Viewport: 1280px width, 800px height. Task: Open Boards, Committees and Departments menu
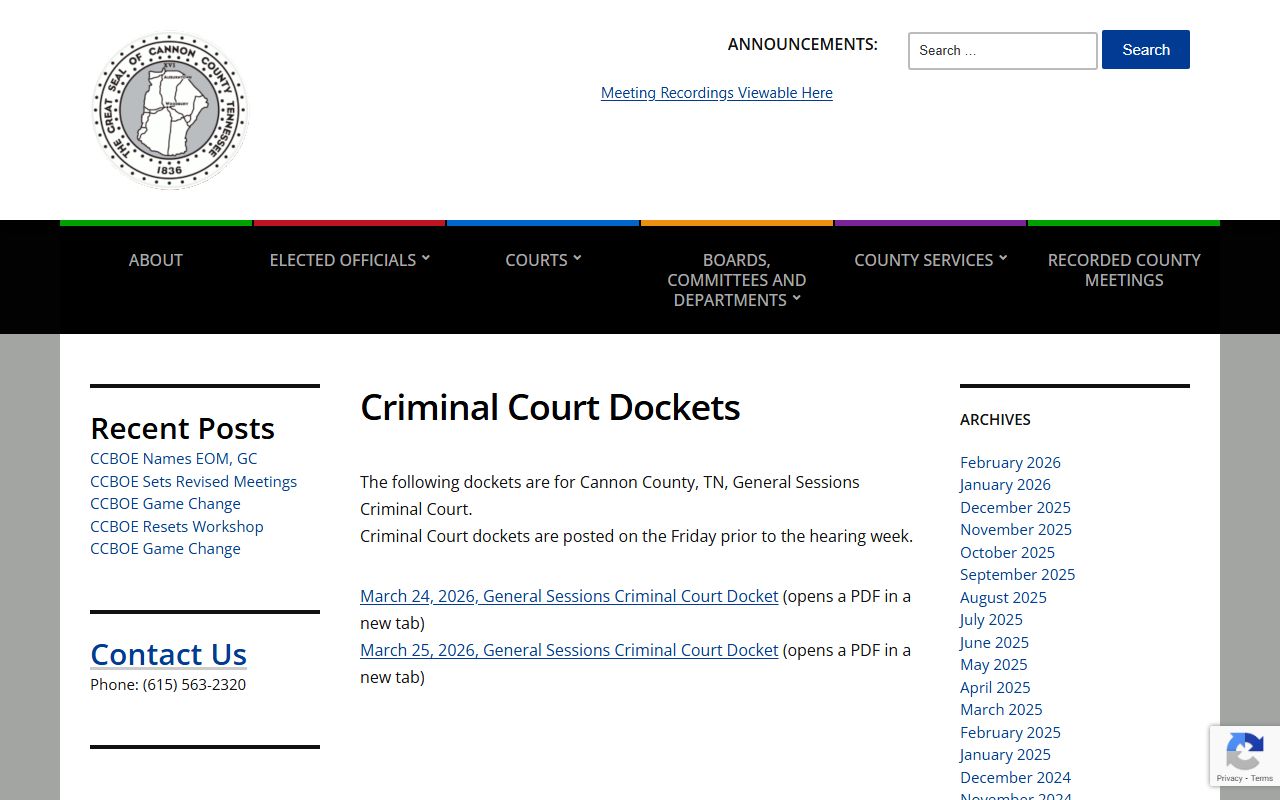pos(736,280)
